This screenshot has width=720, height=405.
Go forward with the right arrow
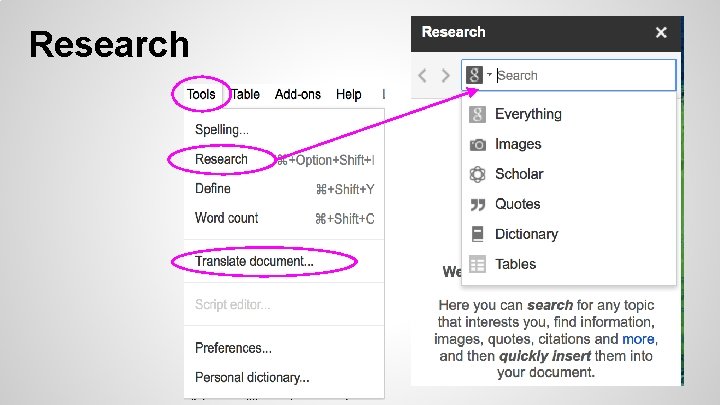(444, 75)
